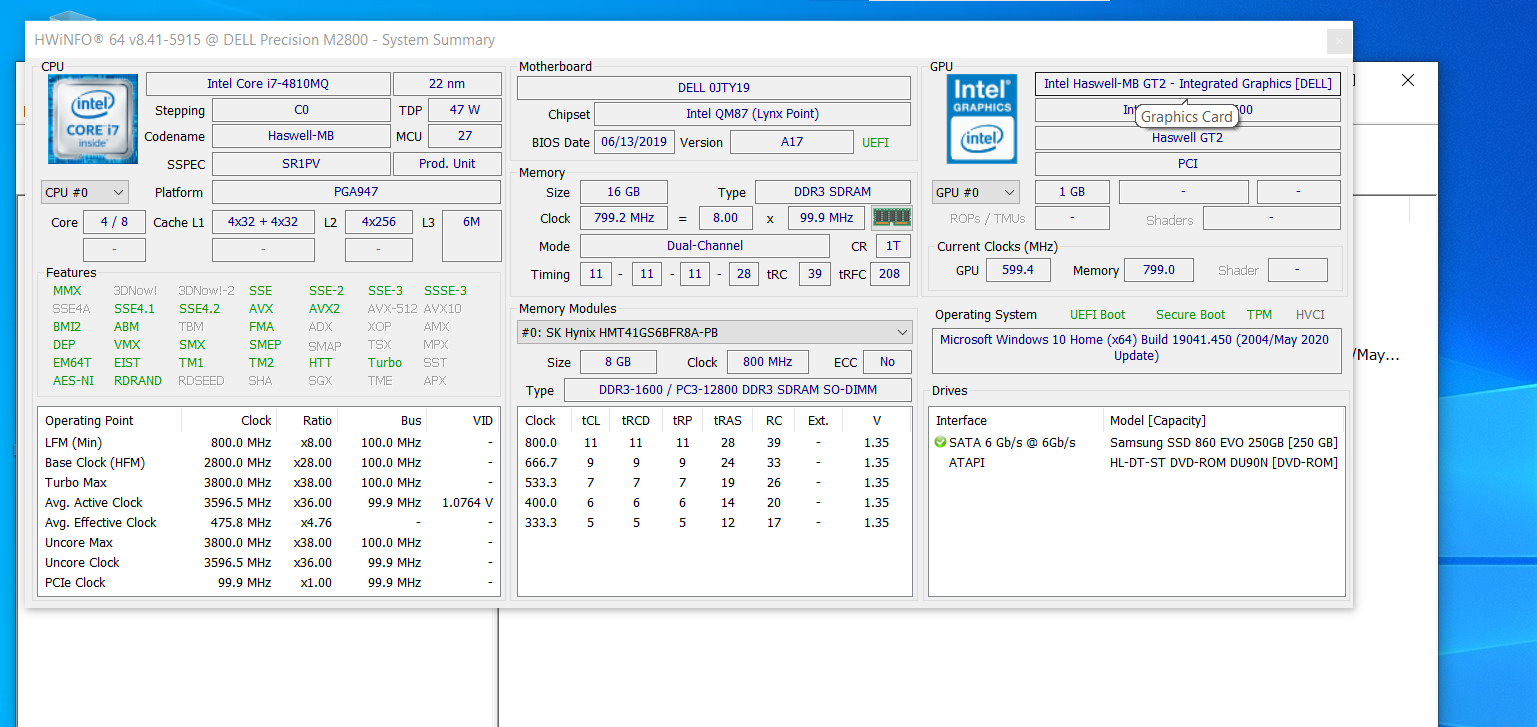Image resolution: width=1537 pixels, height=727 pixels.
Task: Click the L2 cache value 4x256
Action: [x=379, y=222]
